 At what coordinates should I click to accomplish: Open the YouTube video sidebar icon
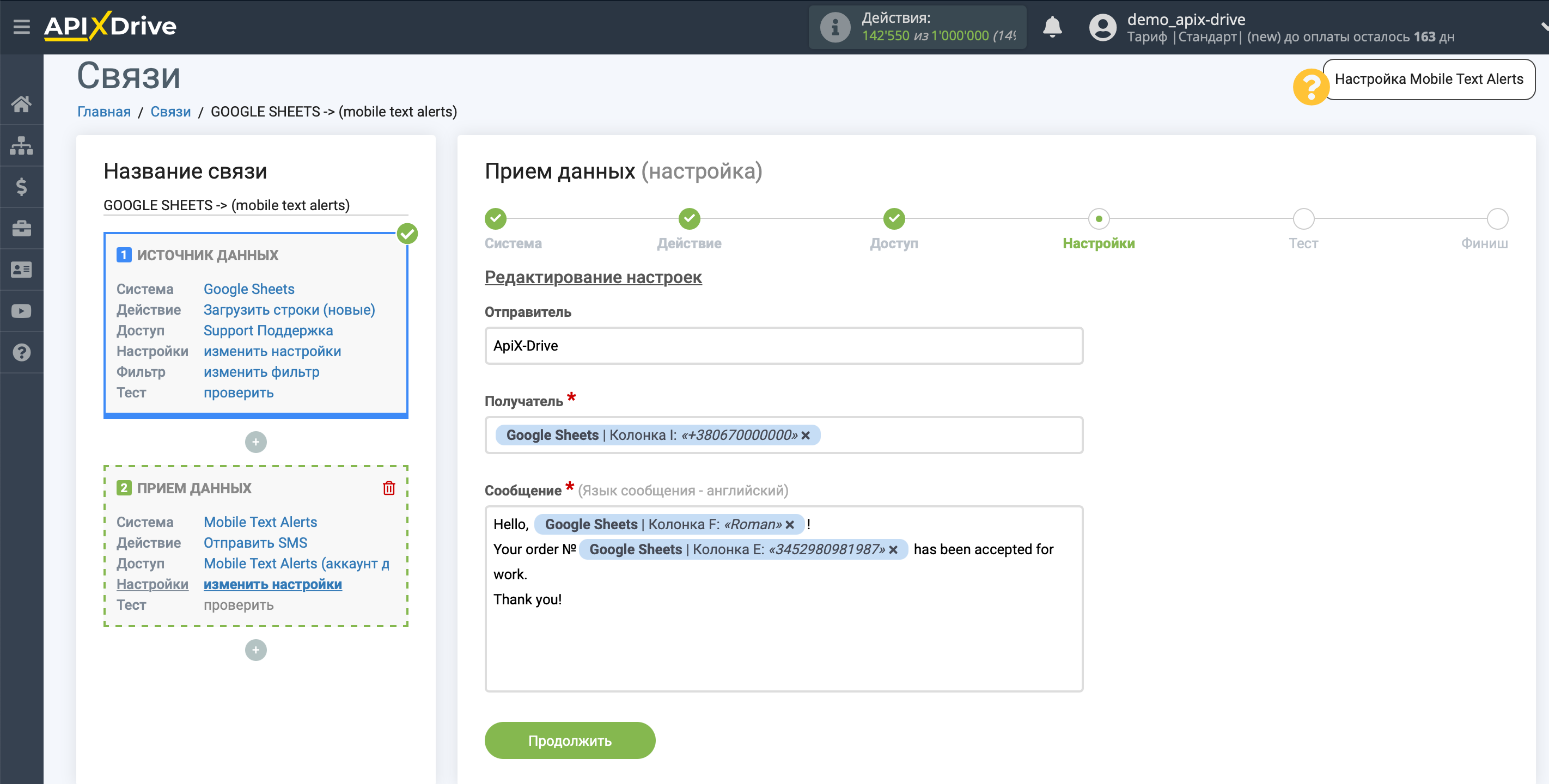[x=22, y=311]
